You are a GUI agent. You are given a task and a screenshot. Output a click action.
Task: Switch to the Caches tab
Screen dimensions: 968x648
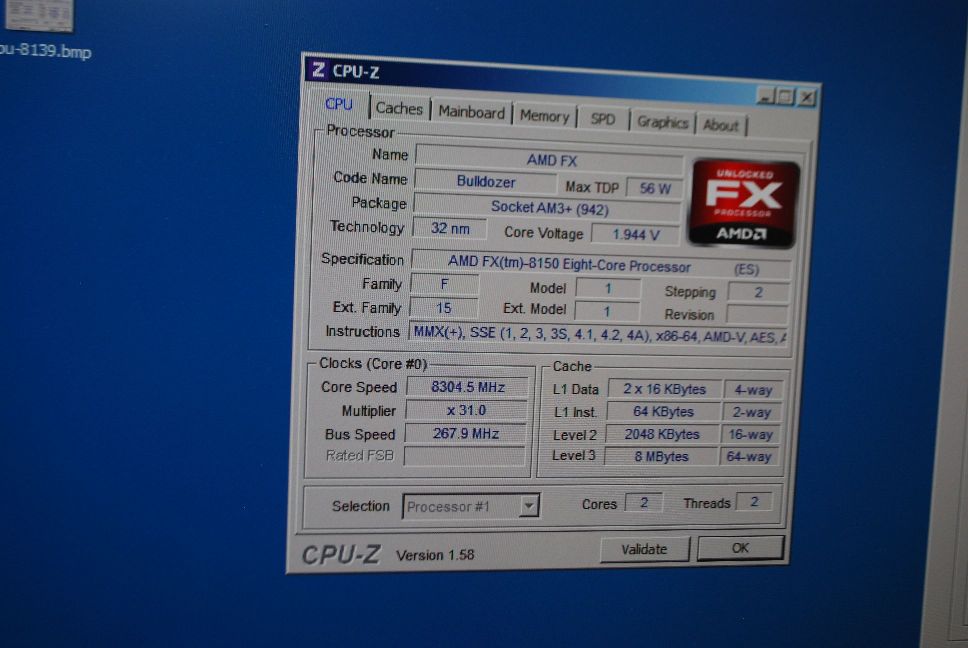tap(399, 108)
